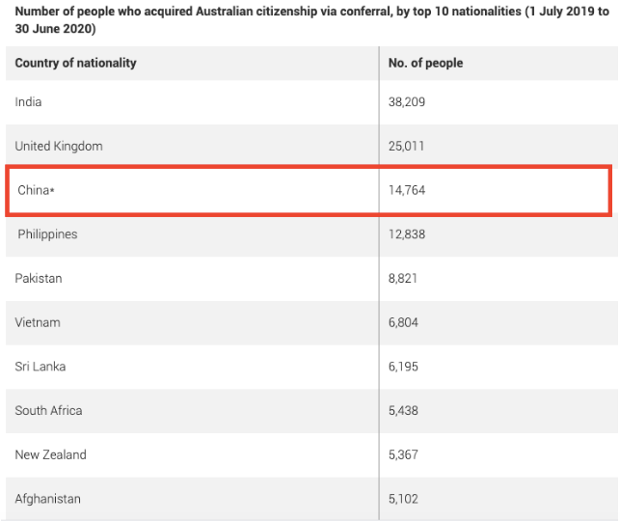Select the Afghanistan country cell
The image size is (620, 522).
pos(48,498)
